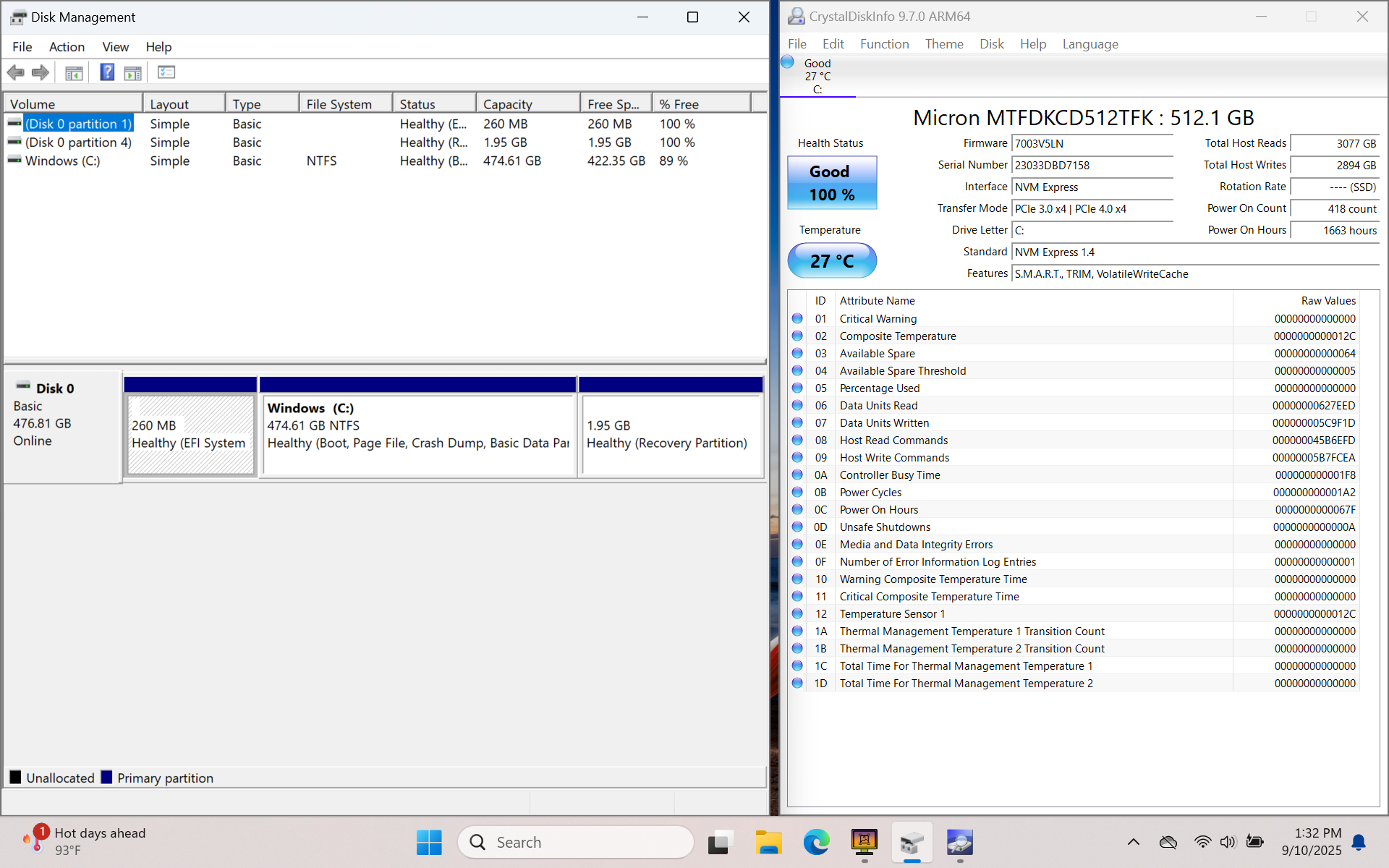Open the Function menu in CrystalDiskInfo
Screen dimensions: 1389x868
[x=884, y=44]
